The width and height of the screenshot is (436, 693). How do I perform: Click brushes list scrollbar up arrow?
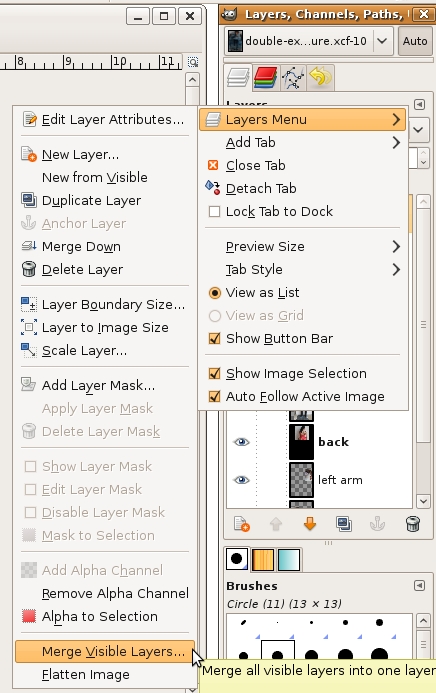(423, 621)
